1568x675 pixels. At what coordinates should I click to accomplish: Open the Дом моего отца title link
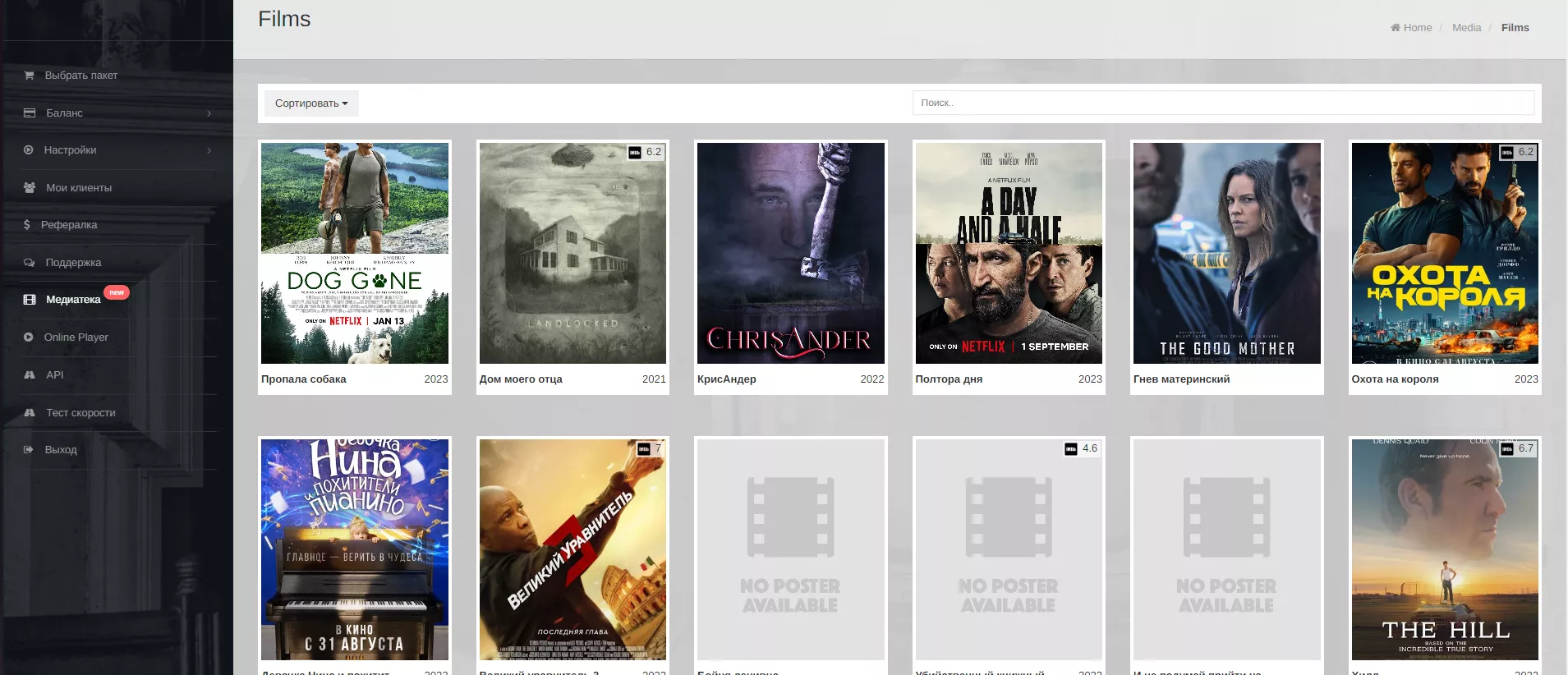tap(521, 379)
